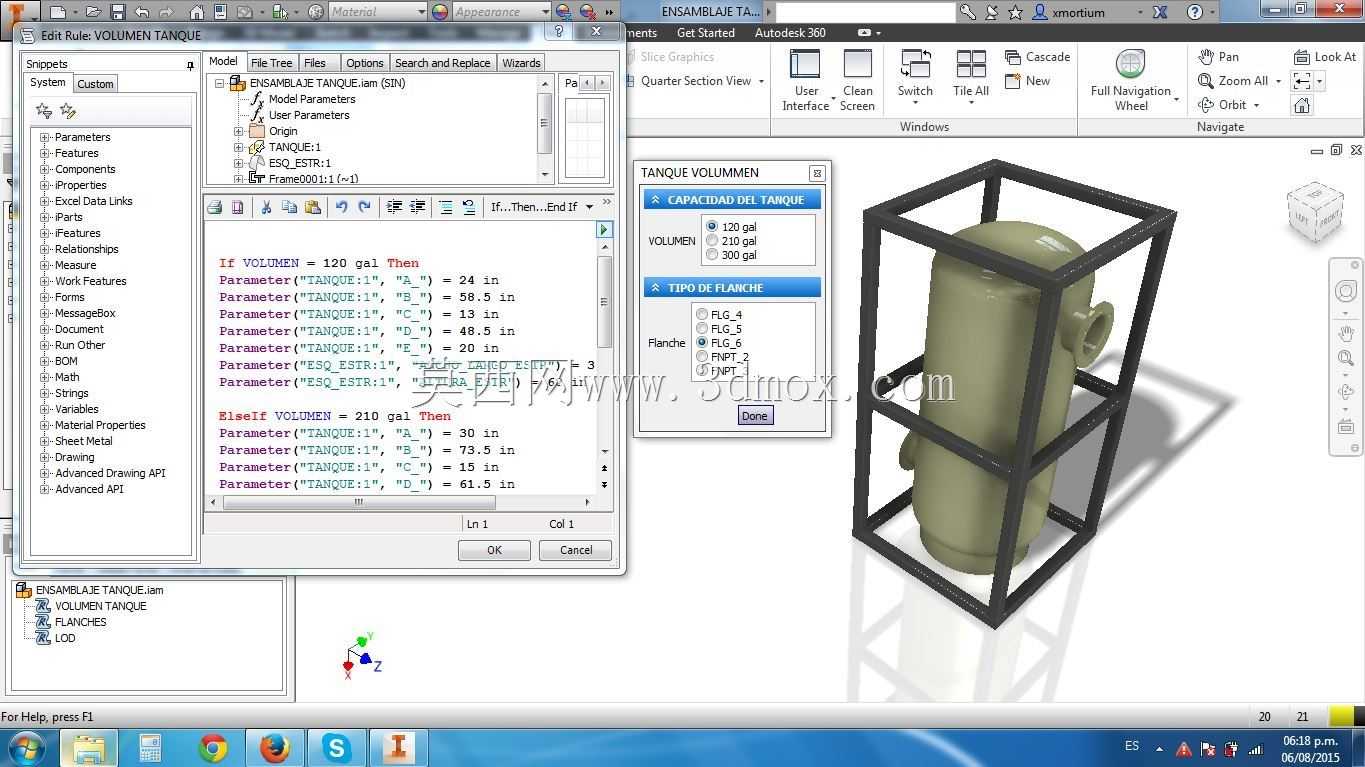
Task: Expand the iProperties snippet category
Action: click(x=44, y=186)
